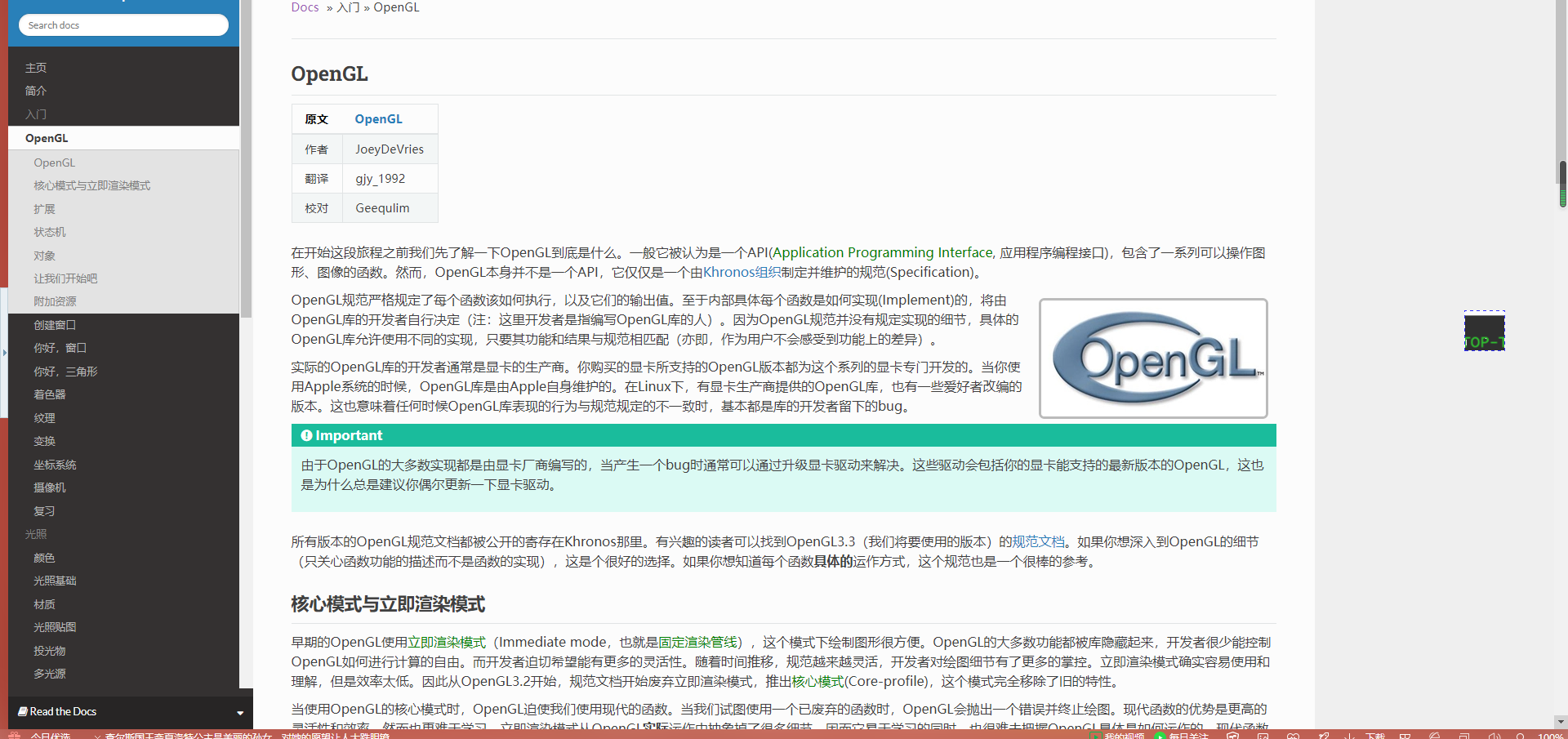Open the 变换 chapter

[x=44, y=441]
